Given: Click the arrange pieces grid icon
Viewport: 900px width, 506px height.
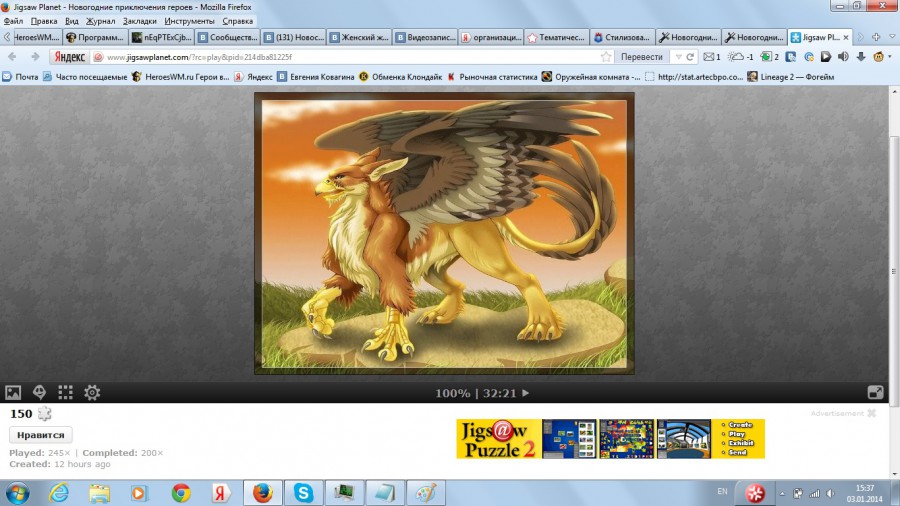Looking at the screenshot, I should (x=66, y=393).
